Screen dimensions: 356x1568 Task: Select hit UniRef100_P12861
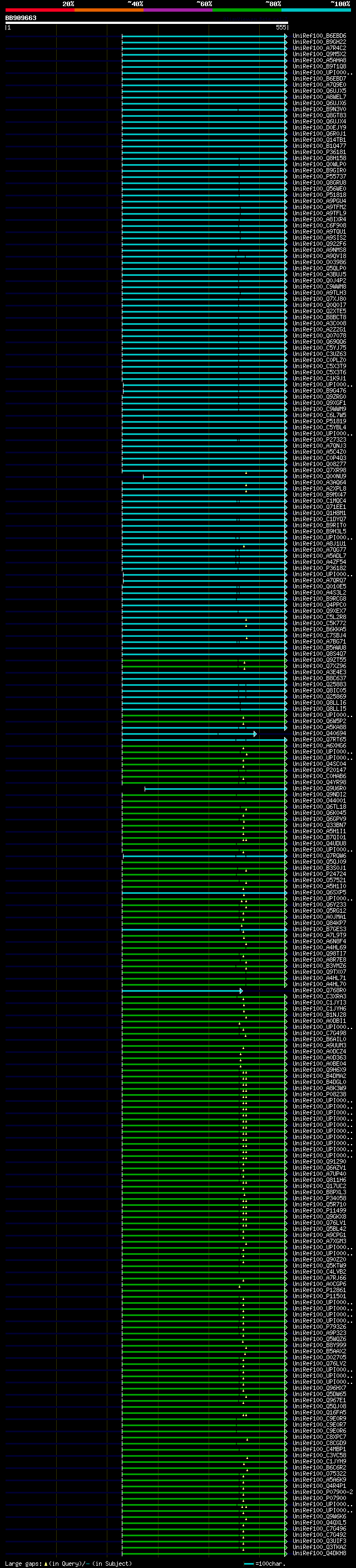[319, 1290]
